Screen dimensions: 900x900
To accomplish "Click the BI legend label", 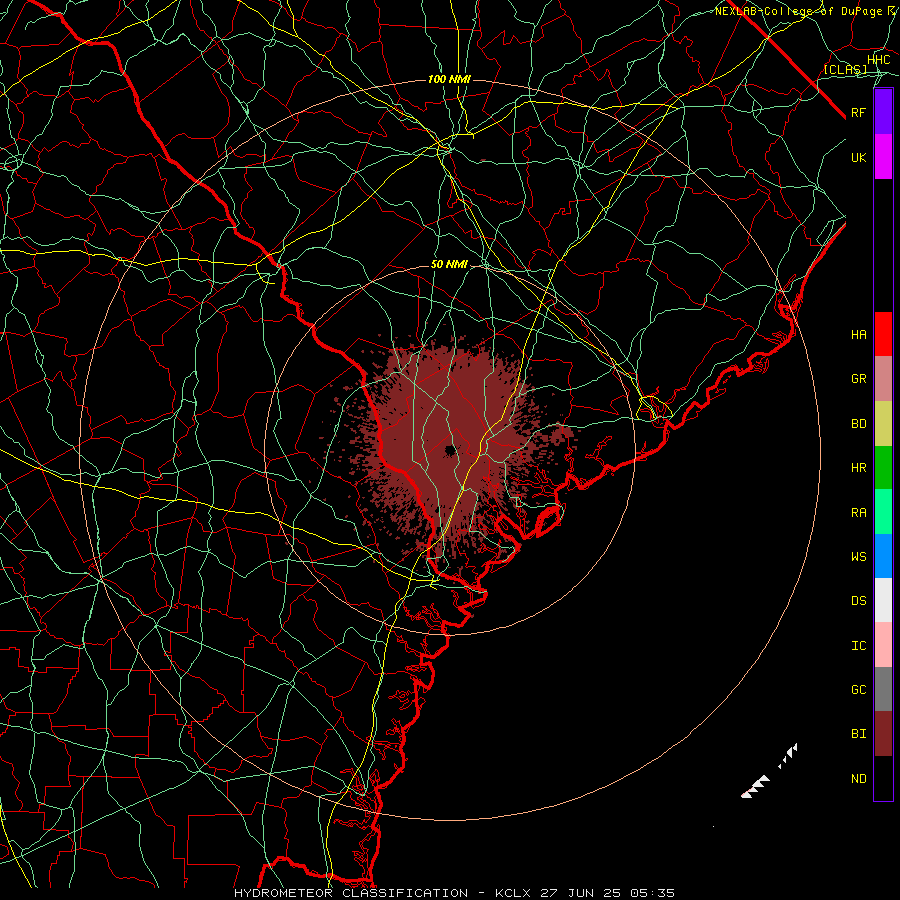I will [x=858, y=734].
